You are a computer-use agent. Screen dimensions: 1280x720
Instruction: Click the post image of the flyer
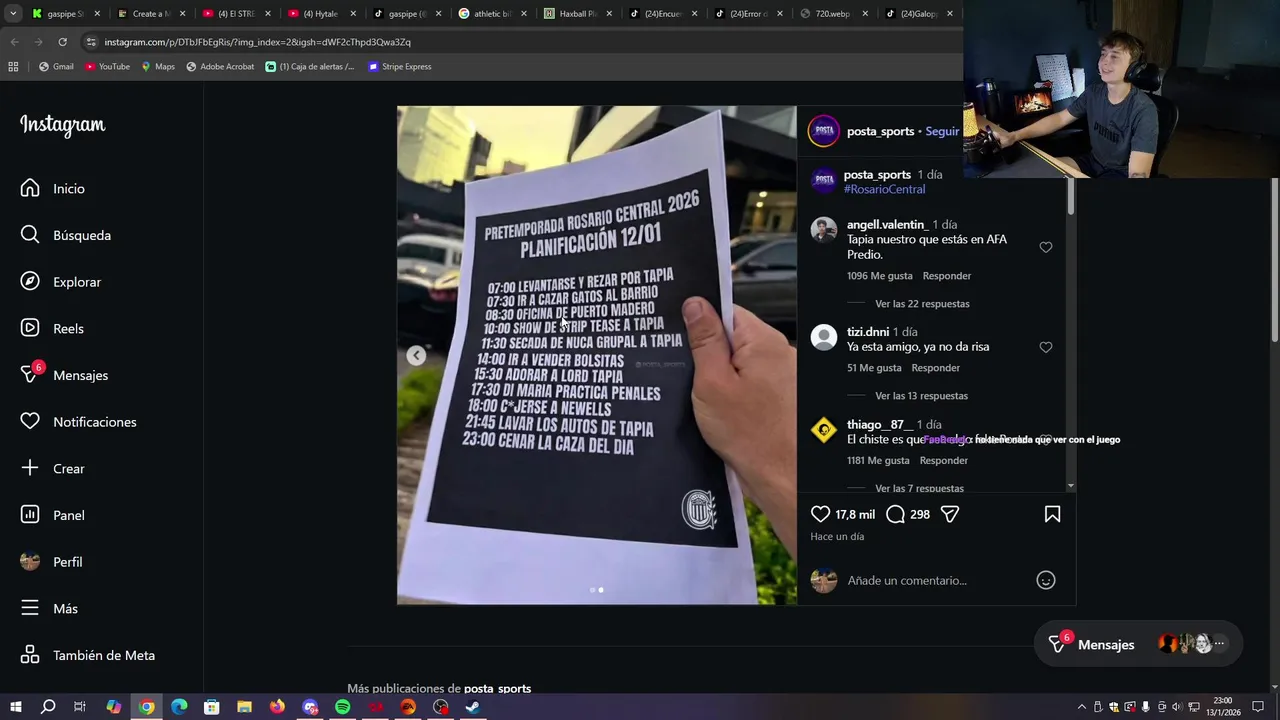[596, 355]
